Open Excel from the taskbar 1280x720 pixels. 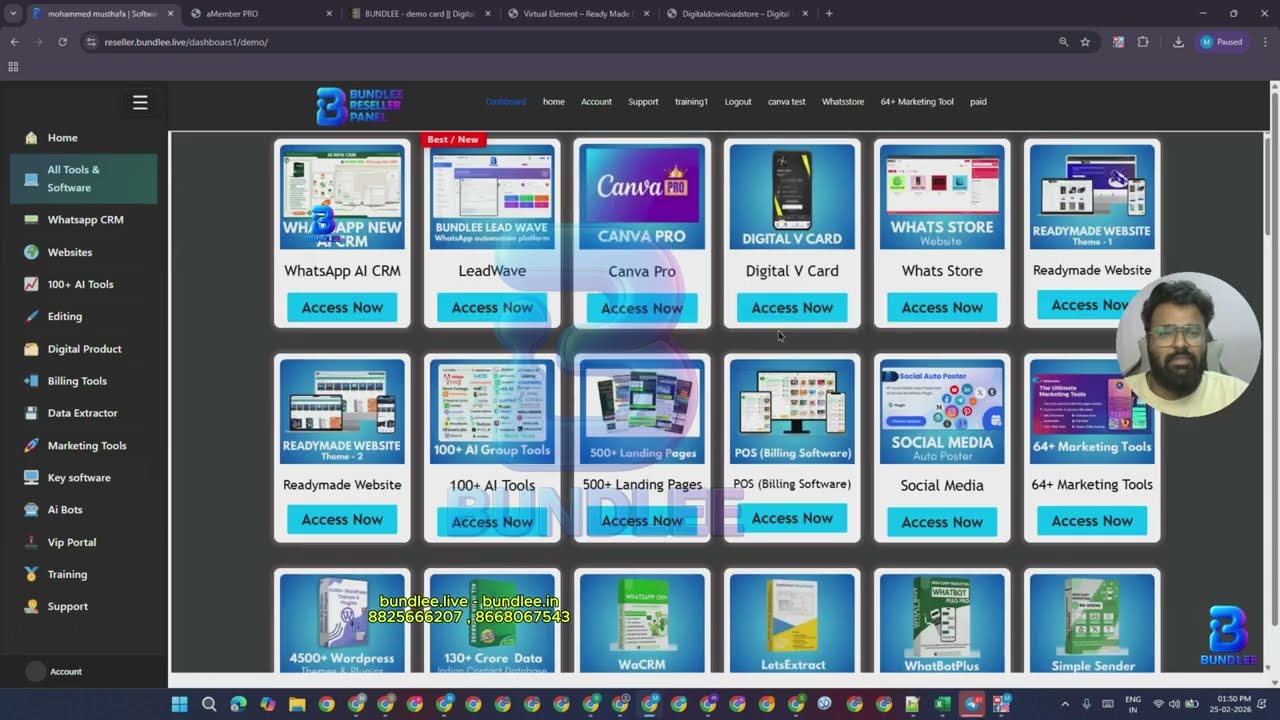(x=942, y=704)
